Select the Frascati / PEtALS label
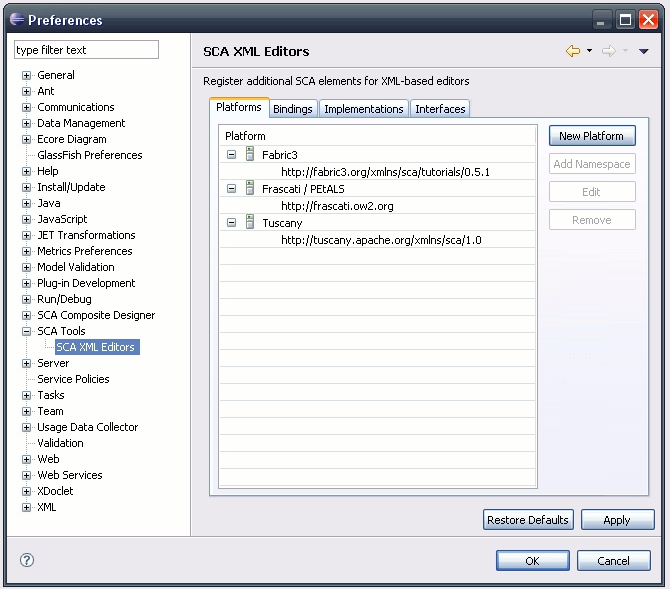Image resolution: width=670 pixels, height=589 pixels. (x=303, y=189)
